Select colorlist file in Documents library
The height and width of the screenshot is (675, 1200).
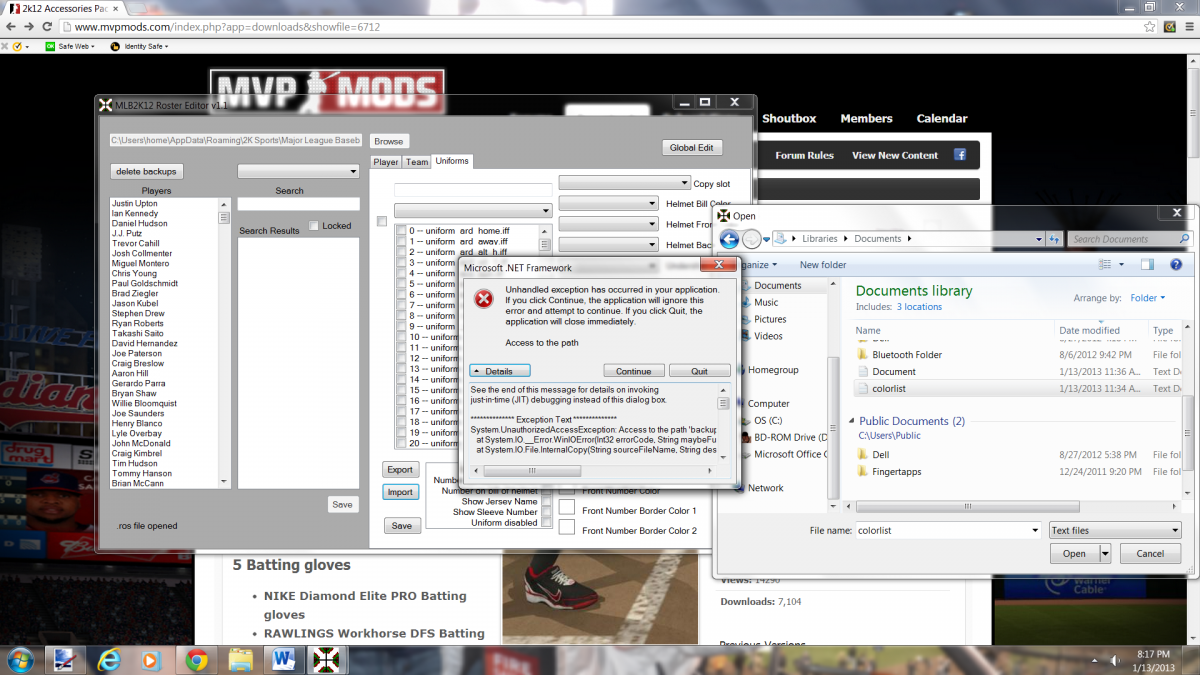[889, 389]
